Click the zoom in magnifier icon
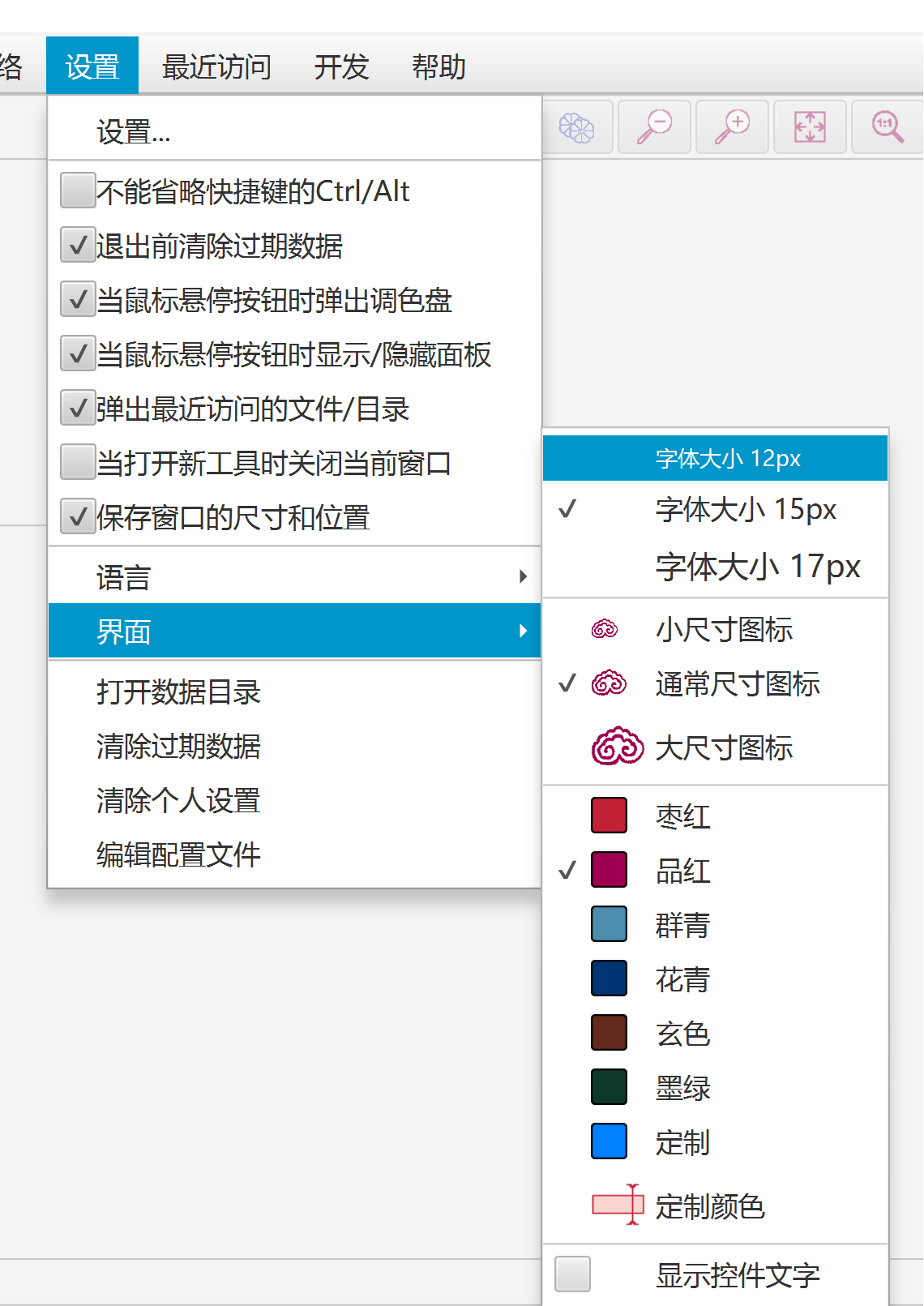This screenshot has width=924, height=1306. pyautogui.click(x=732, y=127)
